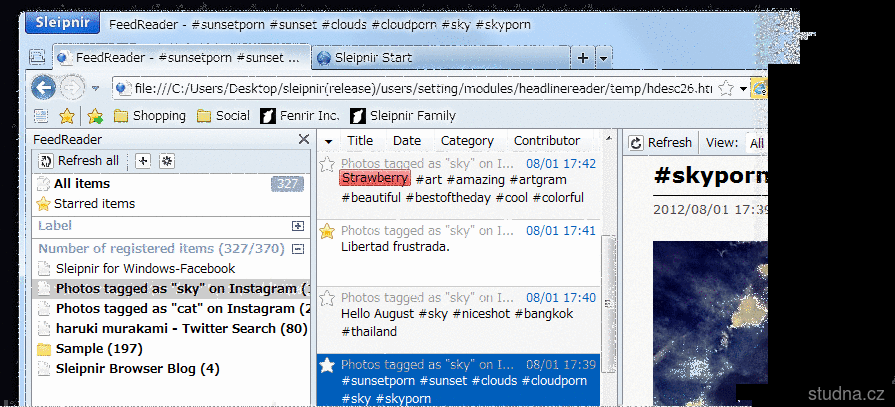
Task: Open the Shopping bookmarks folder
Action: coord(150,116)
